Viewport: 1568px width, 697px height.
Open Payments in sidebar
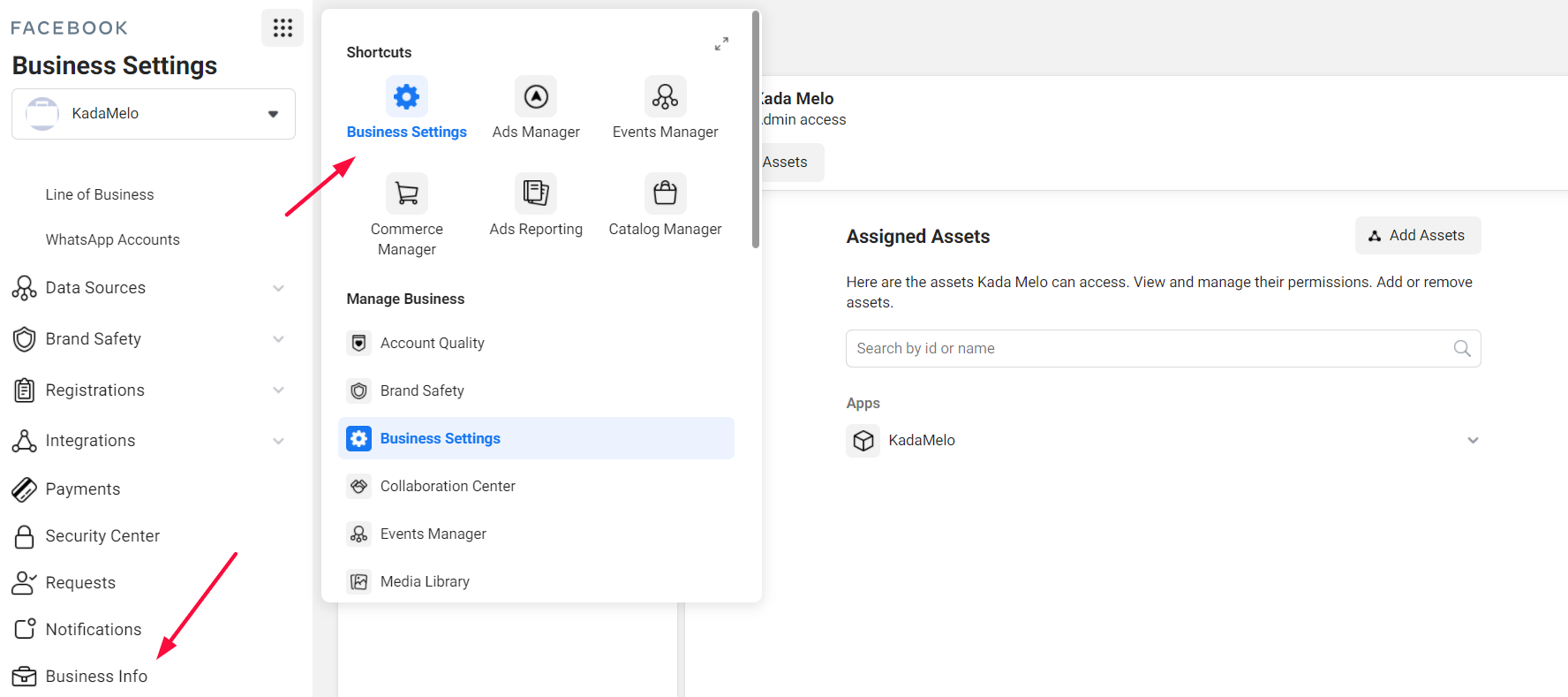(x=83, y=489)
